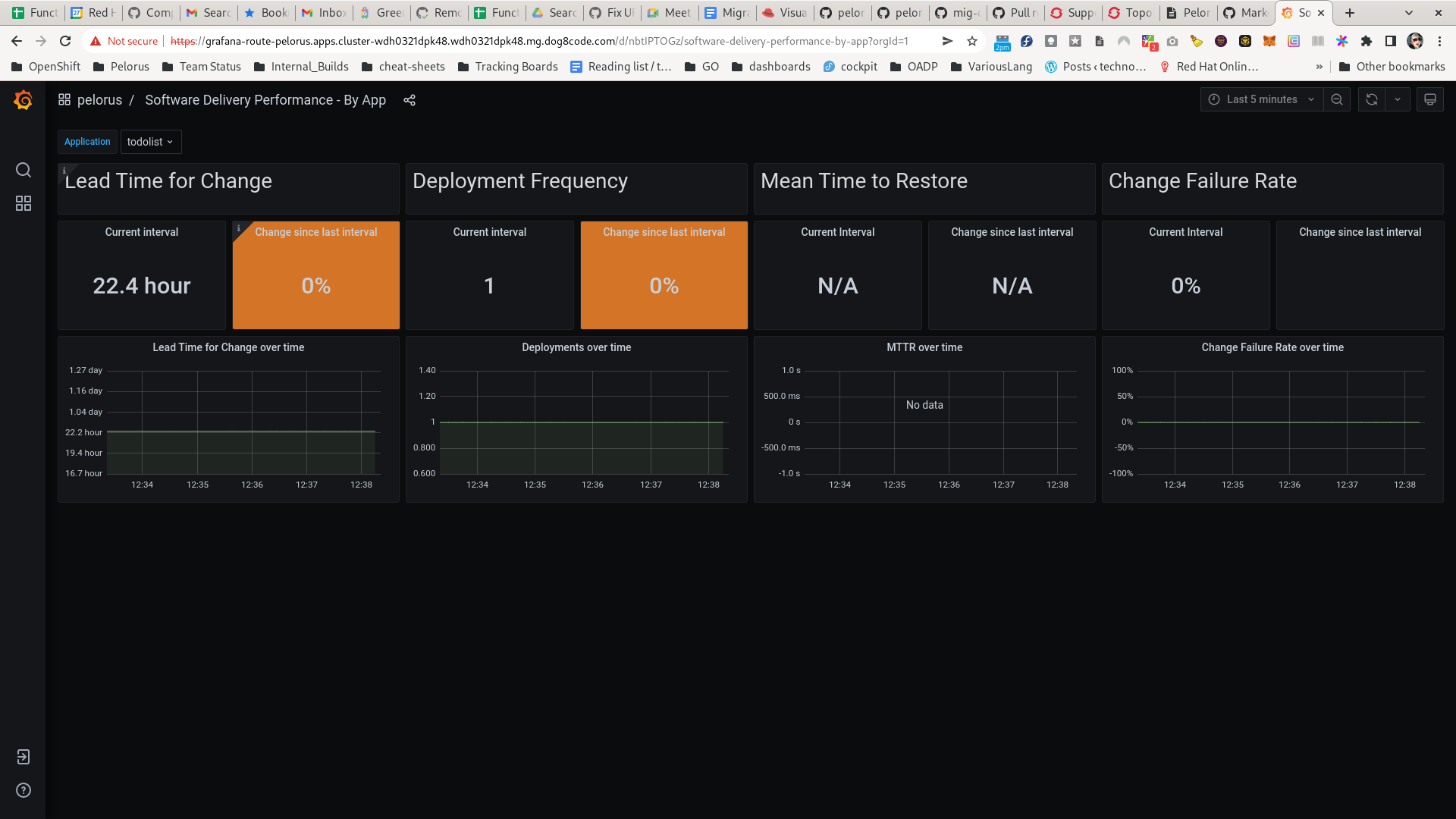The width and height of the screenshot is (1456, 819).
Task: Expand the refresh interval dropdown arrow
Action: (x=1398, y=99)
